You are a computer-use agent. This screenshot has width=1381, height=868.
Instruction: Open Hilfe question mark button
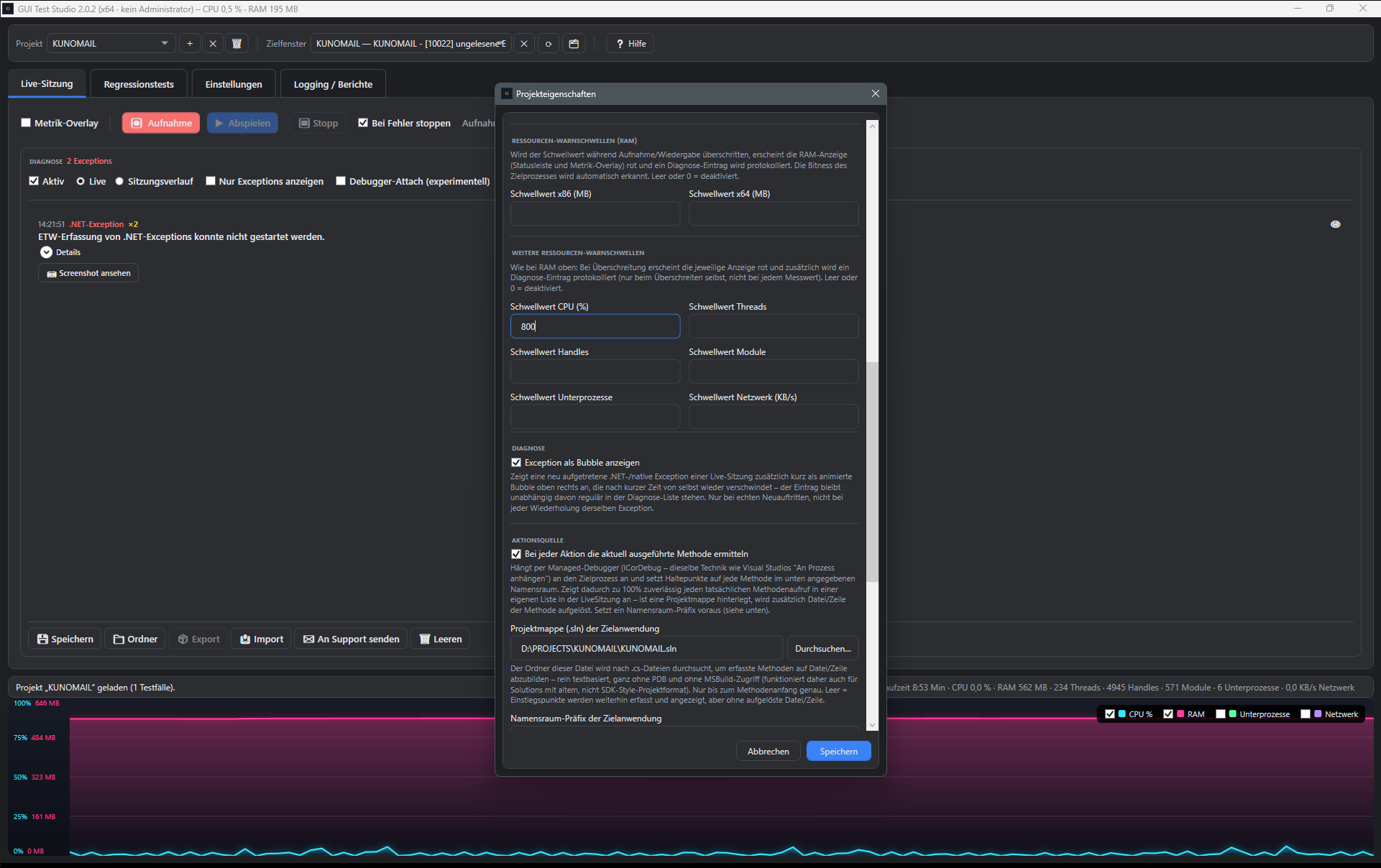click(x=630, y=44)
